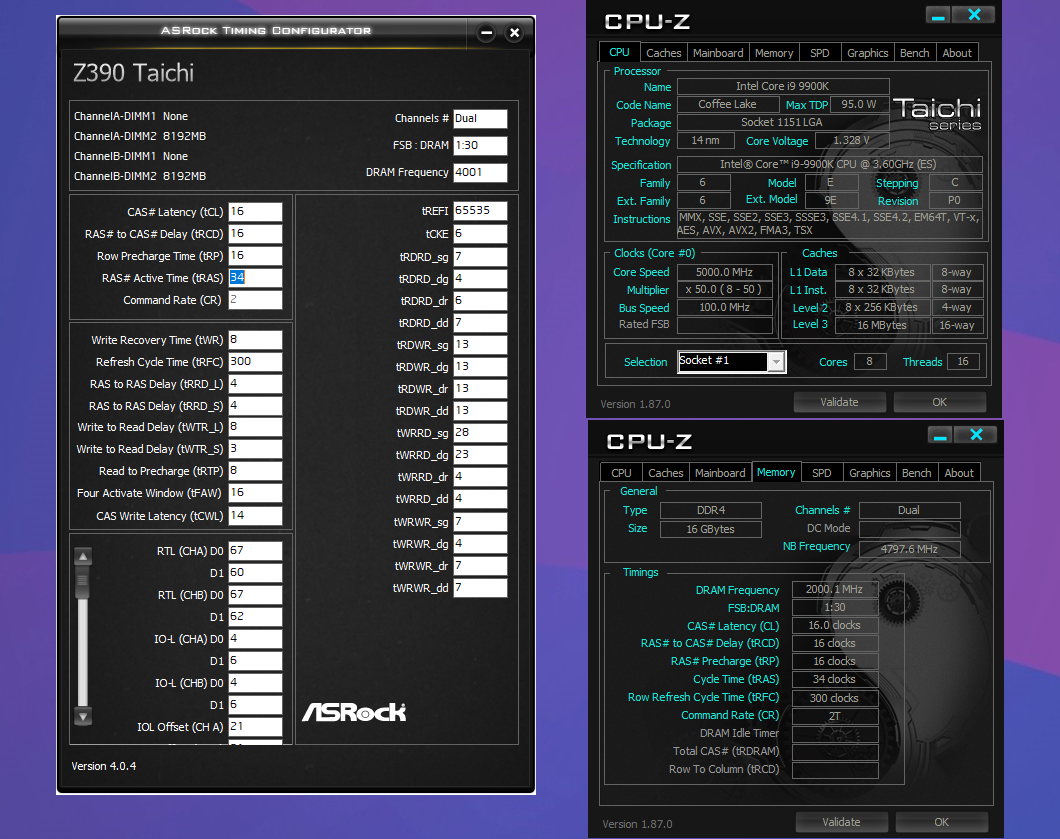The height and width of the screenshot is (839, 1060).
Task: Click the Four Activate Window (tFAW) field
Action: [x=255, y=493]
